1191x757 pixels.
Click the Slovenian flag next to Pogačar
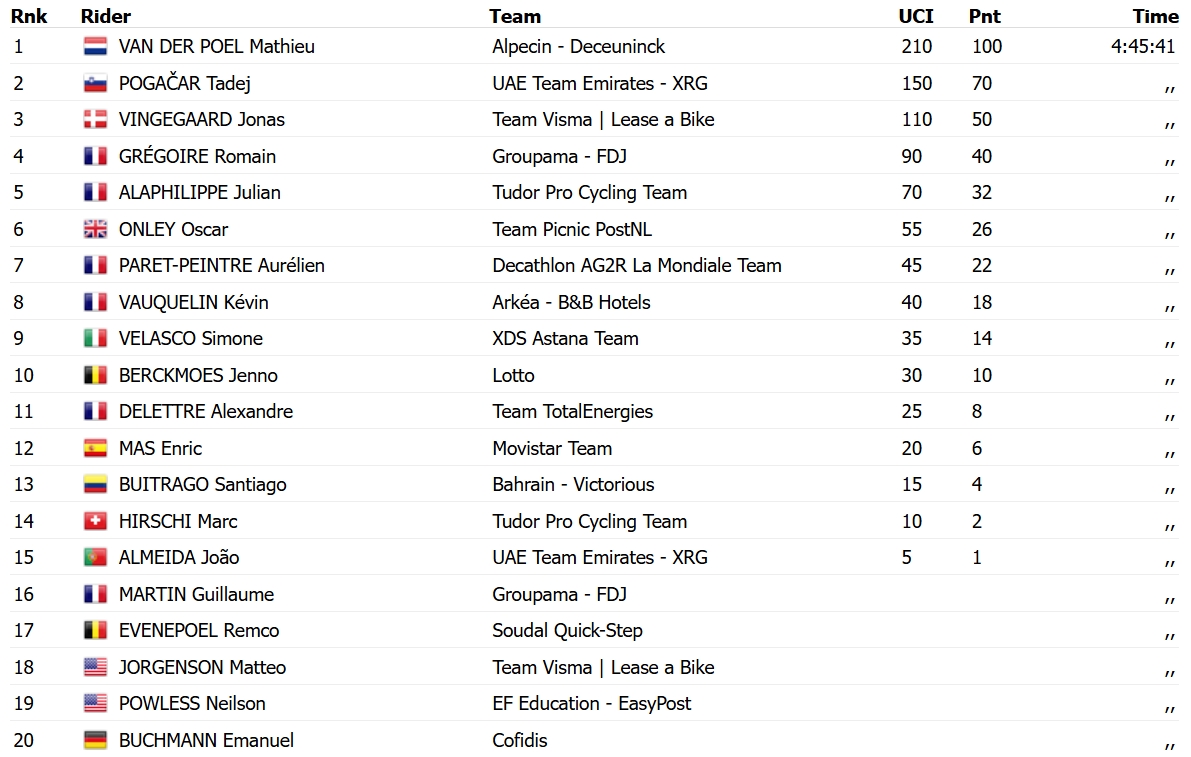click(95, 84)
